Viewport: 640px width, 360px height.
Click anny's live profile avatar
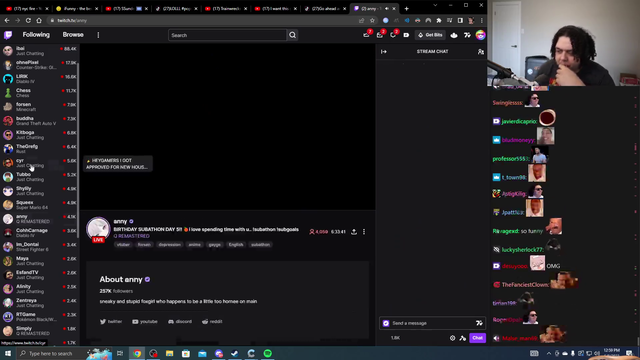coord(98,229)
